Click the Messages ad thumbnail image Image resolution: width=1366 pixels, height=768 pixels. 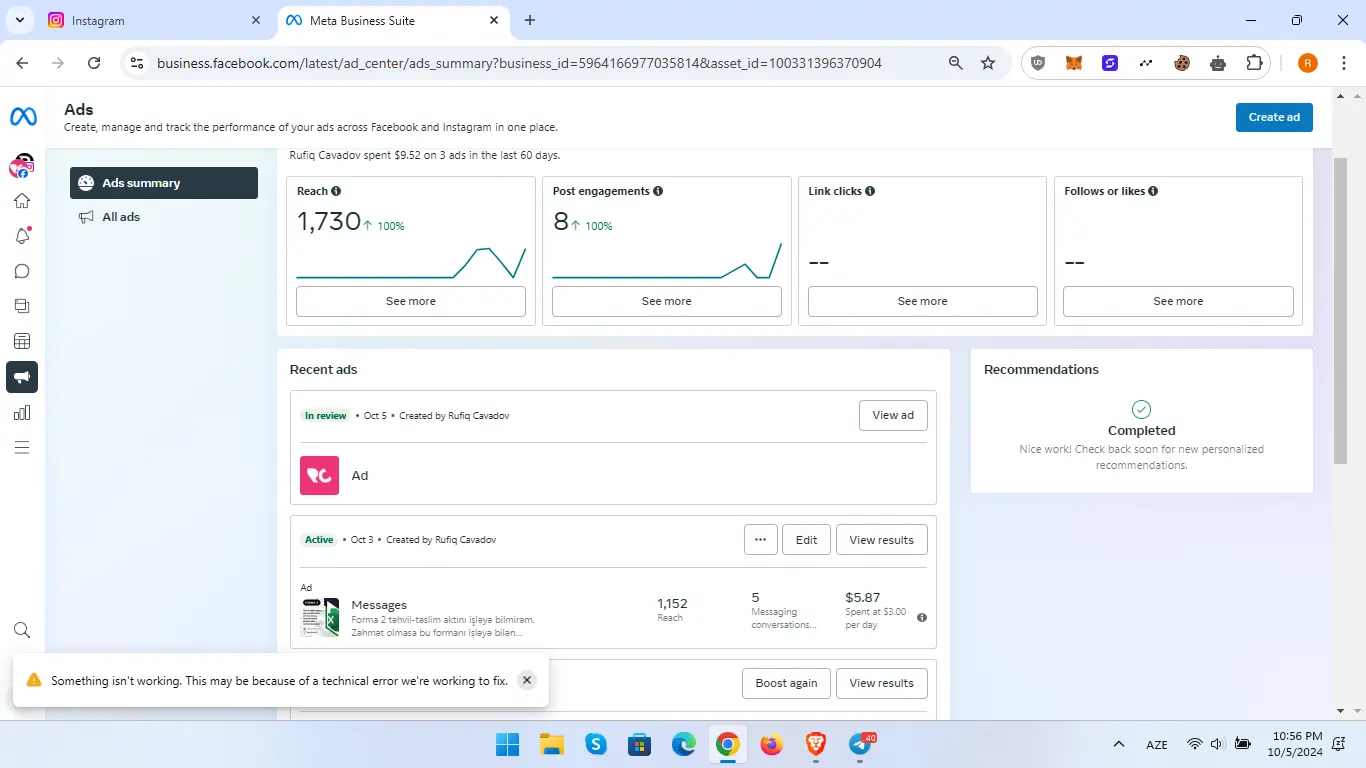click(x=320, y=617)
